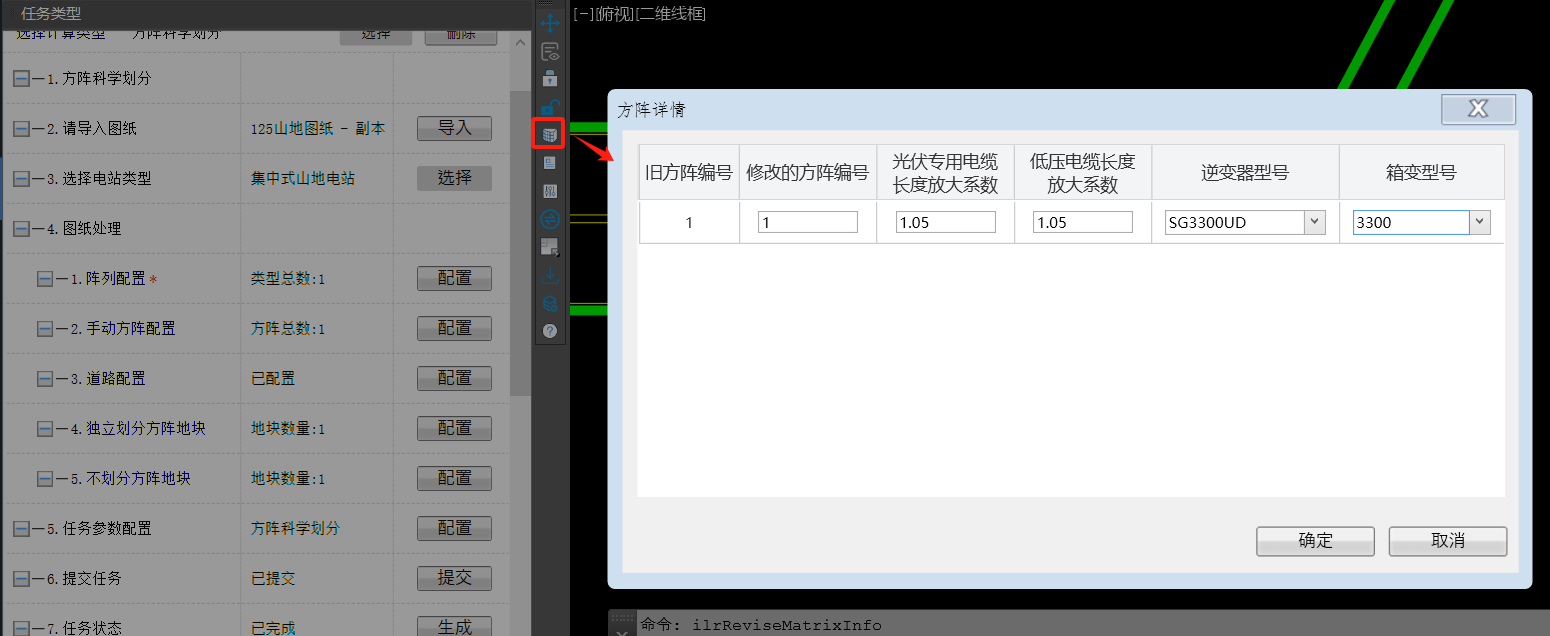Open matrix details via red-boxed cube icon

coord(549,134)
